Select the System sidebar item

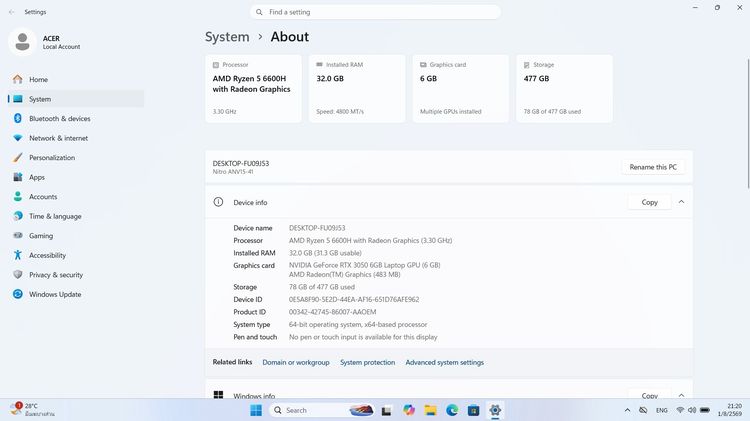(76, 99)
